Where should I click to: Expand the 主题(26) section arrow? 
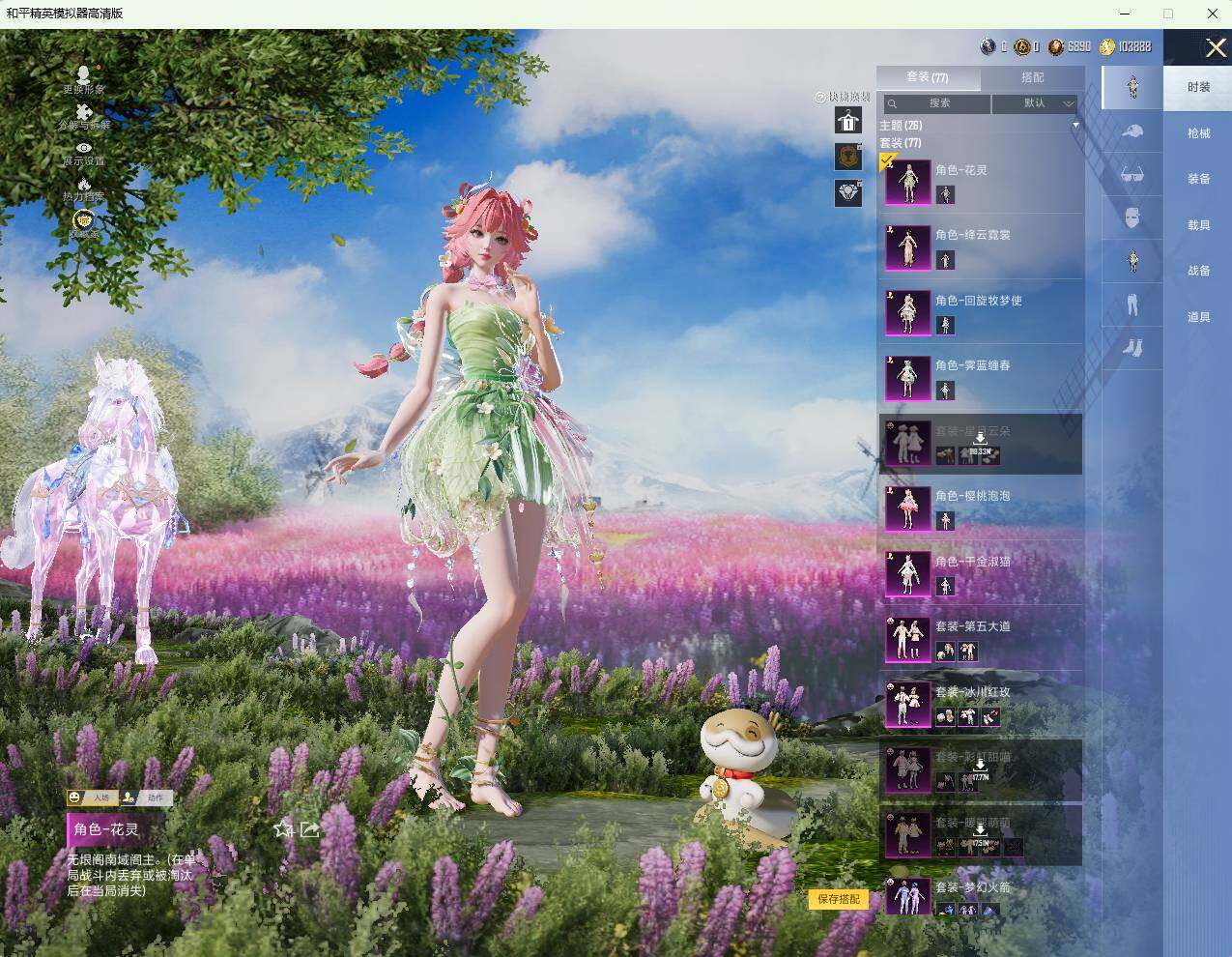pyautogui.click(x=1075, y=126)
